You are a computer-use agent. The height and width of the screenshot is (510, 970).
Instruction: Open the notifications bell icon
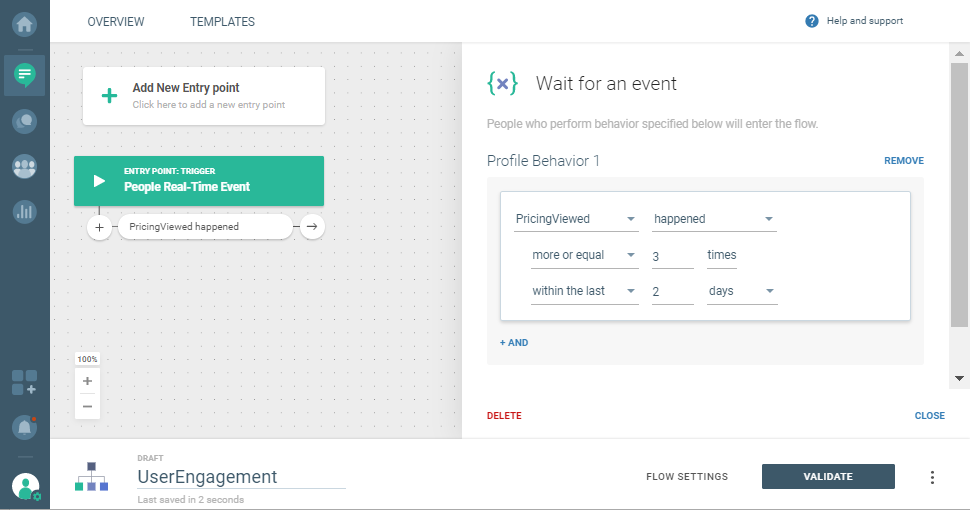[24, 427]
